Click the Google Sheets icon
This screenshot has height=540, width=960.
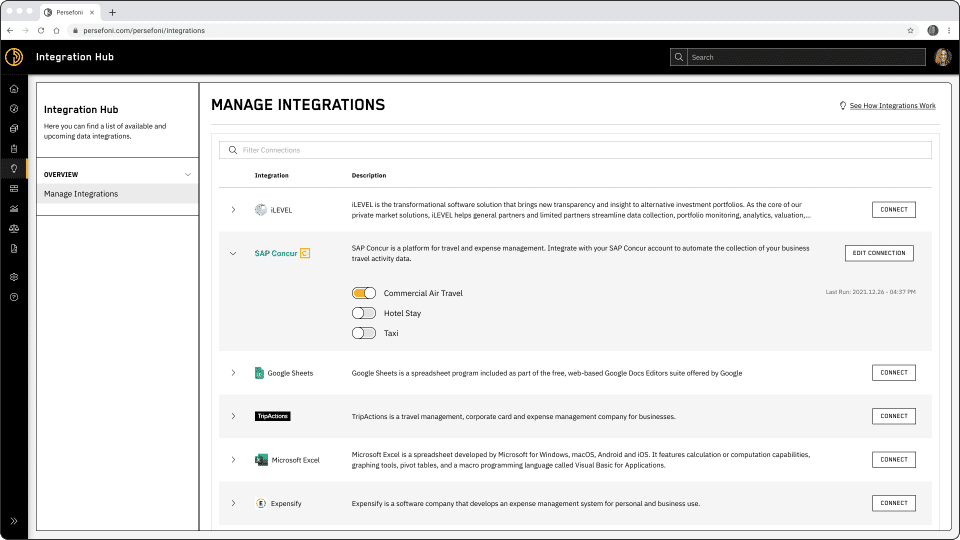coord(259,373)
